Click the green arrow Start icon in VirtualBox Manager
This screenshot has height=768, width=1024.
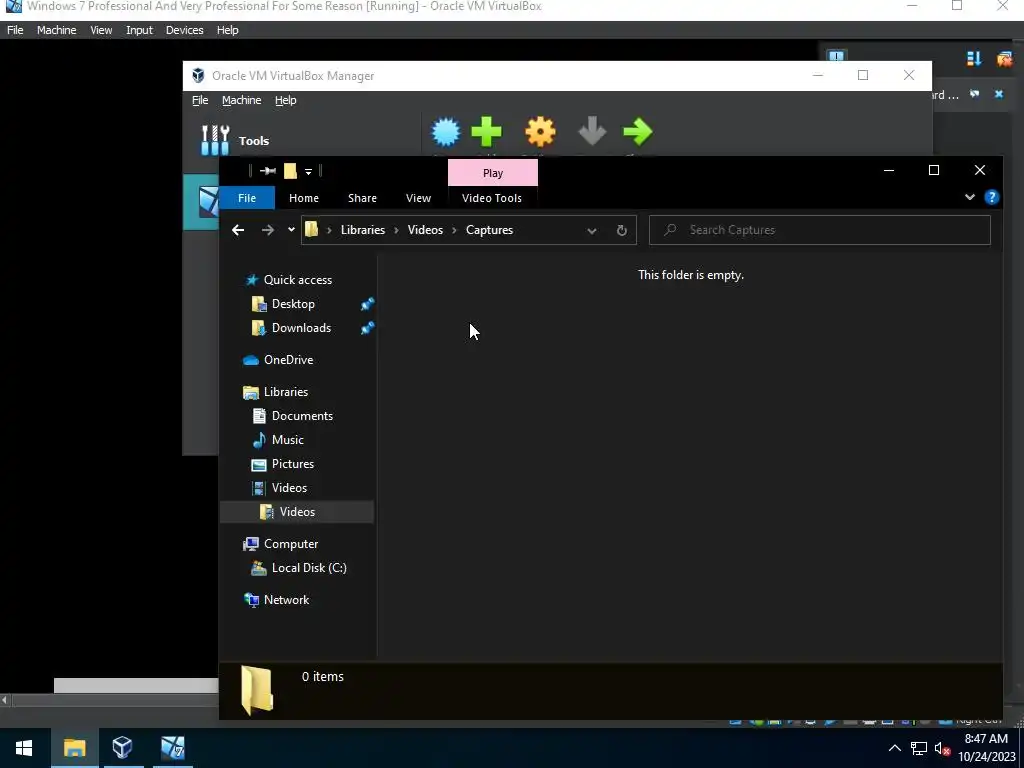638,131
